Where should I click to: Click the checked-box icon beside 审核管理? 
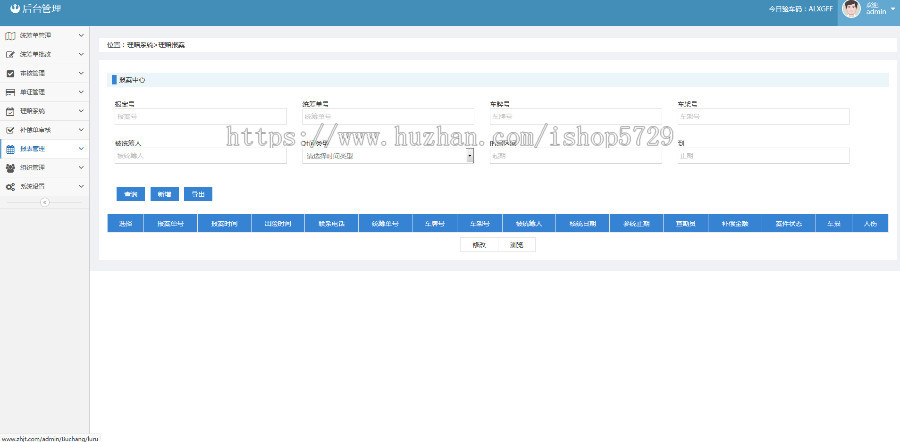click(x=10, y=73)
